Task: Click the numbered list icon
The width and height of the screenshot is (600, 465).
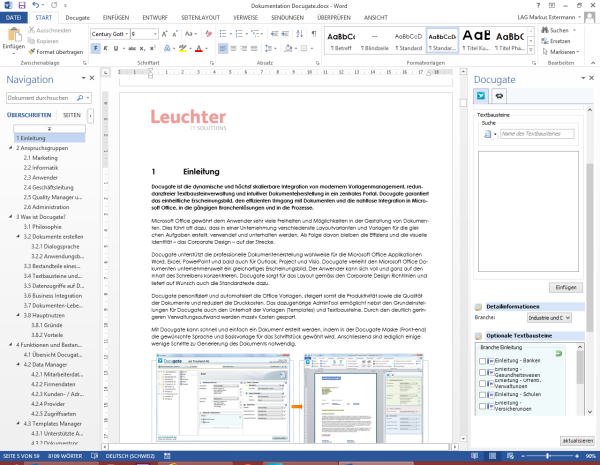Action: pyautogui.click(x=239, y=34)
